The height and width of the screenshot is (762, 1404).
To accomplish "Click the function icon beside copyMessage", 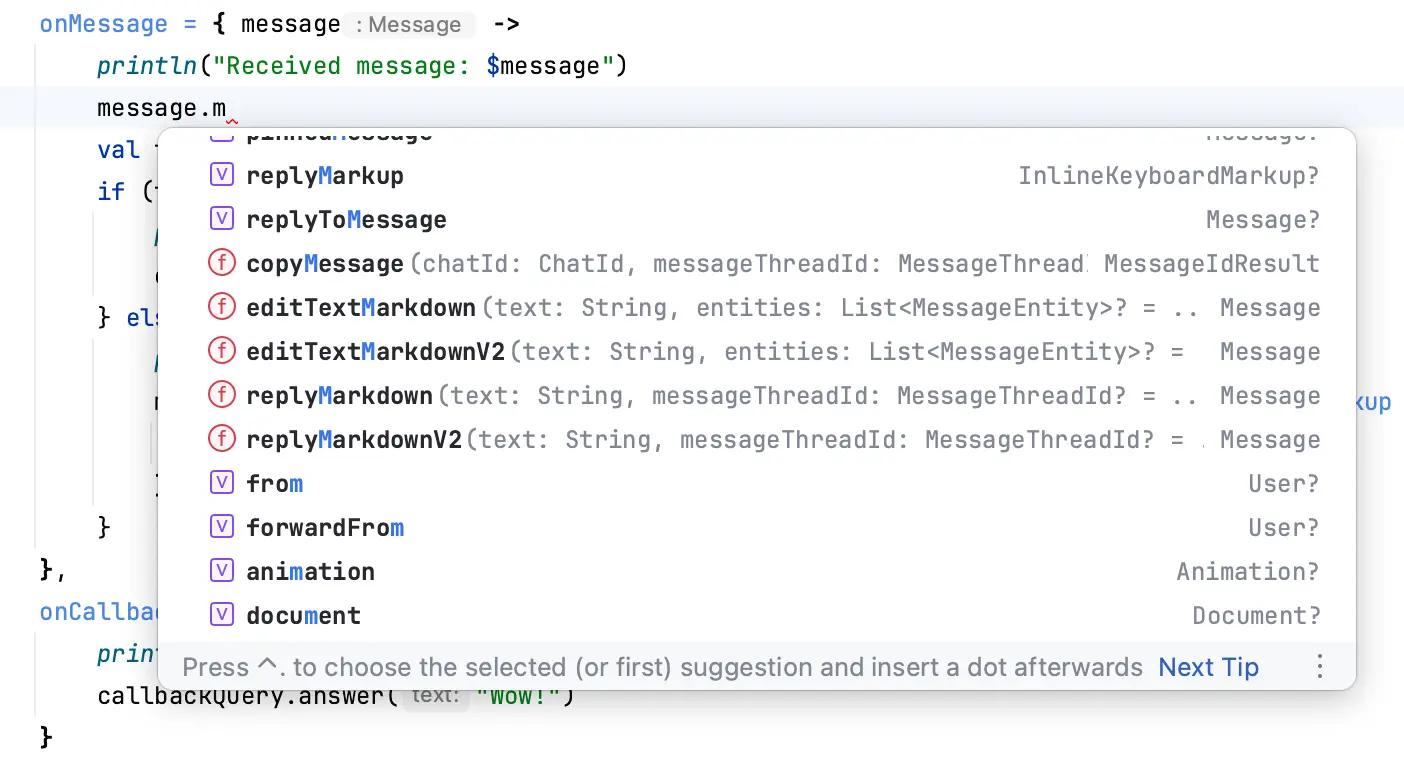I will coord(221,262).
